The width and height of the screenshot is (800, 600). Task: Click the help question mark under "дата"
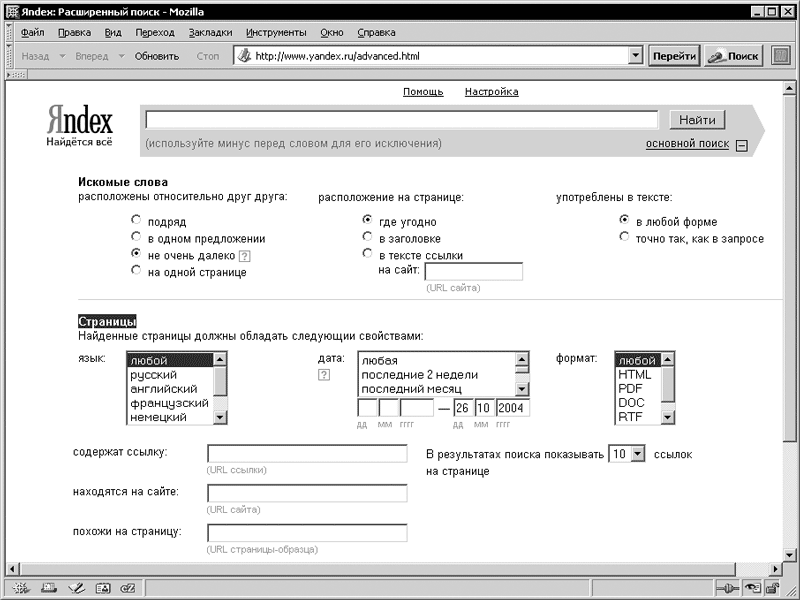pyautogui.click(x=323, y=375)
